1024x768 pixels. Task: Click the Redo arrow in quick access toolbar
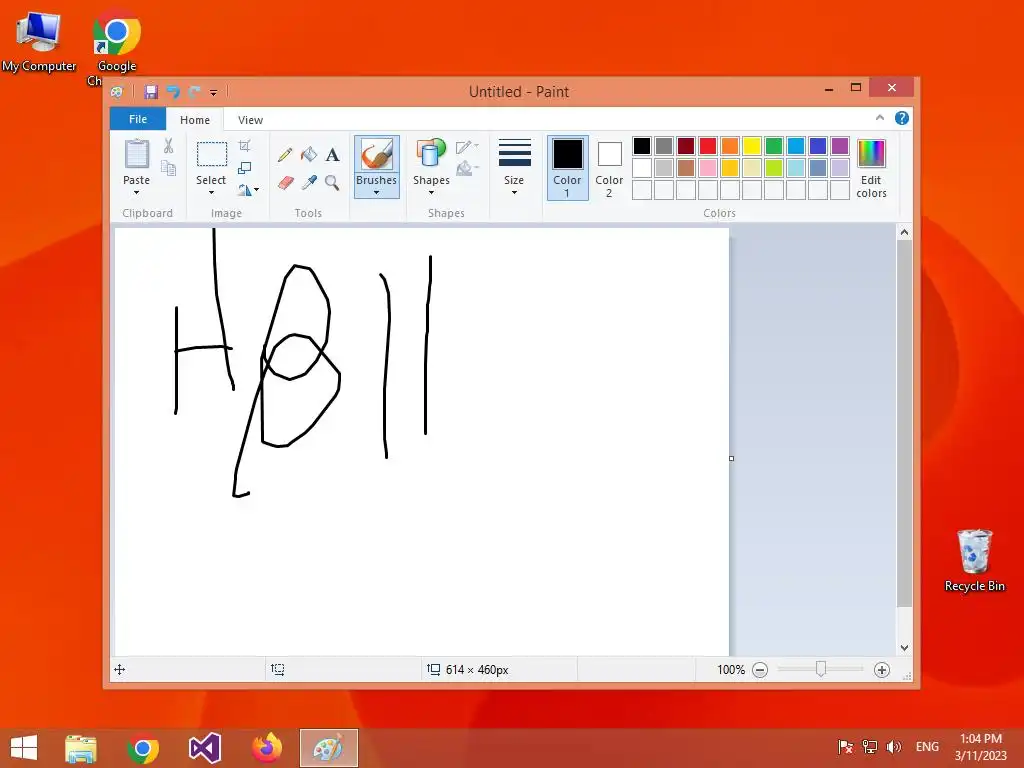[x=194, y=92]
